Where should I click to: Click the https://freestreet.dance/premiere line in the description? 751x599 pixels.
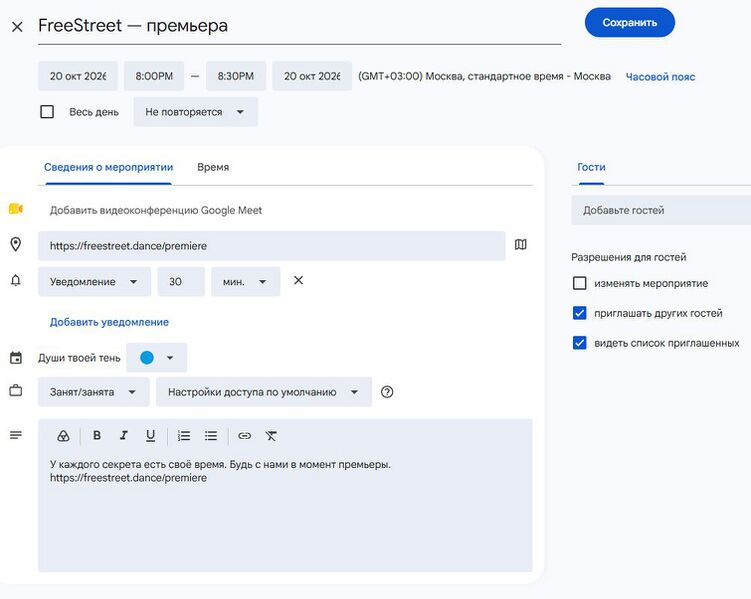coord(128,478)
